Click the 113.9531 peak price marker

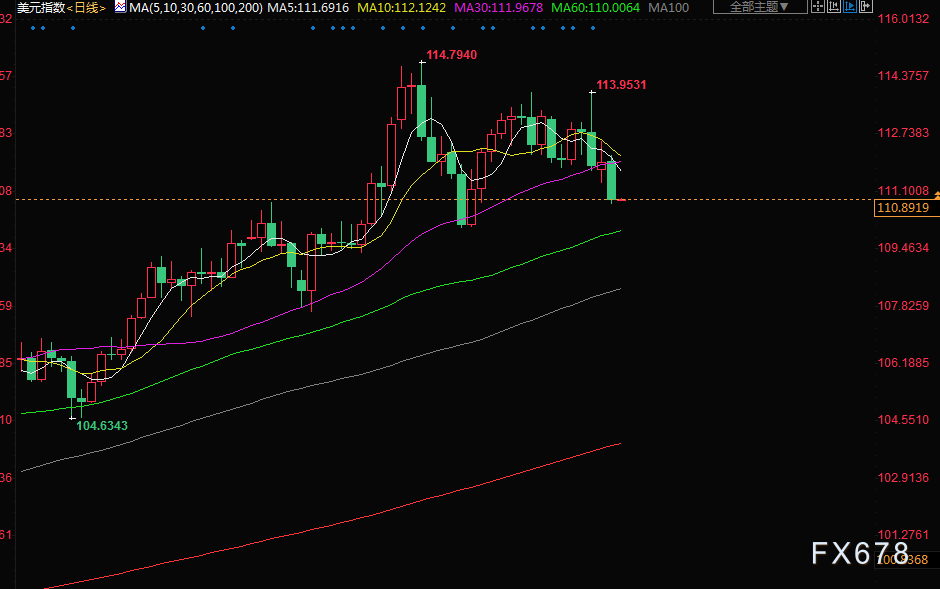pos(621,85)
